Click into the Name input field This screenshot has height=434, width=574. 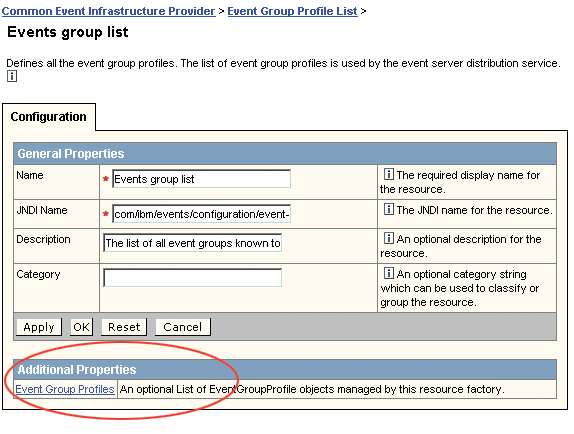(201, 179)
